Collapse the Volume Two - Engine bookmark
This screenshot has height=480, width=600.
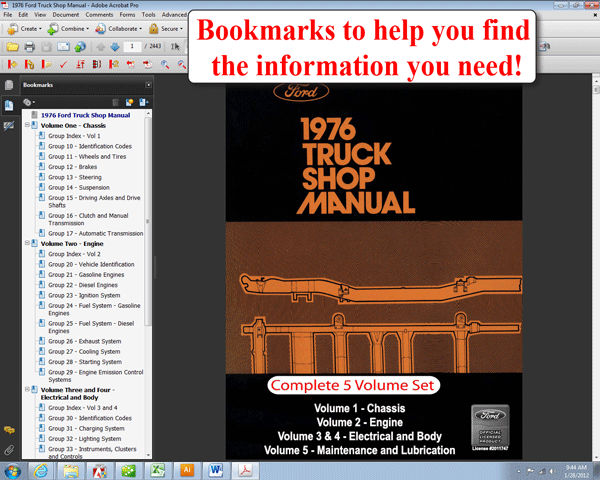[27, 243]
